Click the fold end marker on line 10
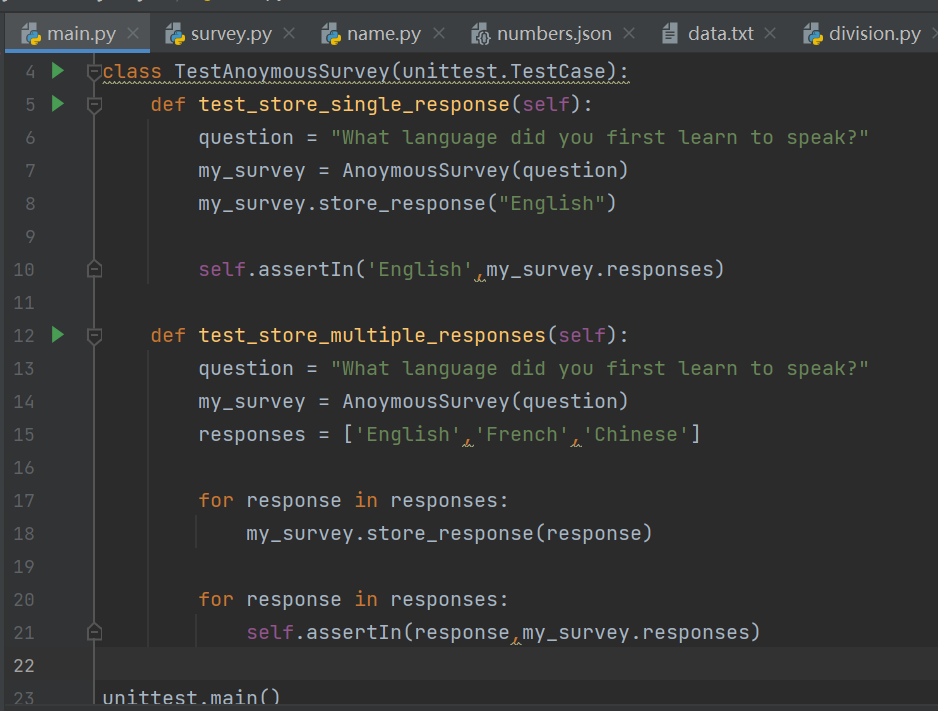The image size is (938, 711). (x=95, y=269)
